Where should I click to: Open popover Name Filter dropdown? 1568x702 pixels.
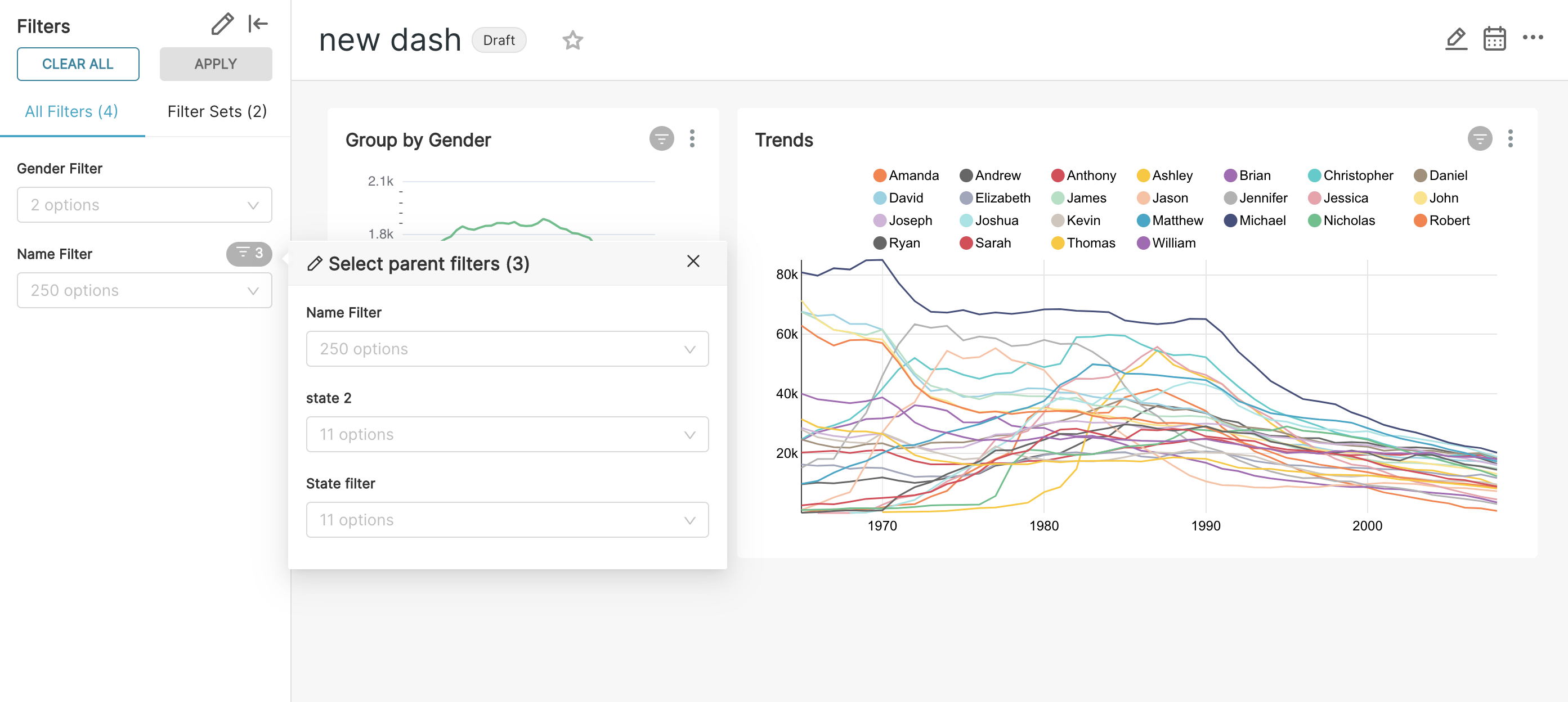tap(507, 349)
